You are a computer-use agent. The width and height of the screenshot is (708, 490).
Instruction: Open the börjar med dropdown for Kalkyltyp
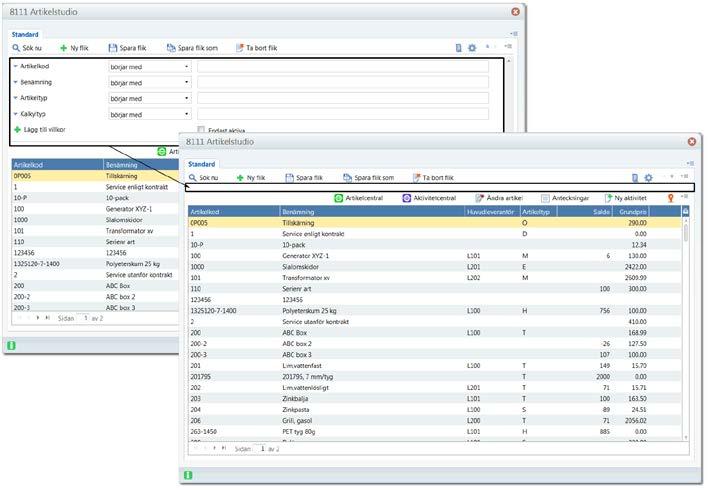tap(149, 114)
